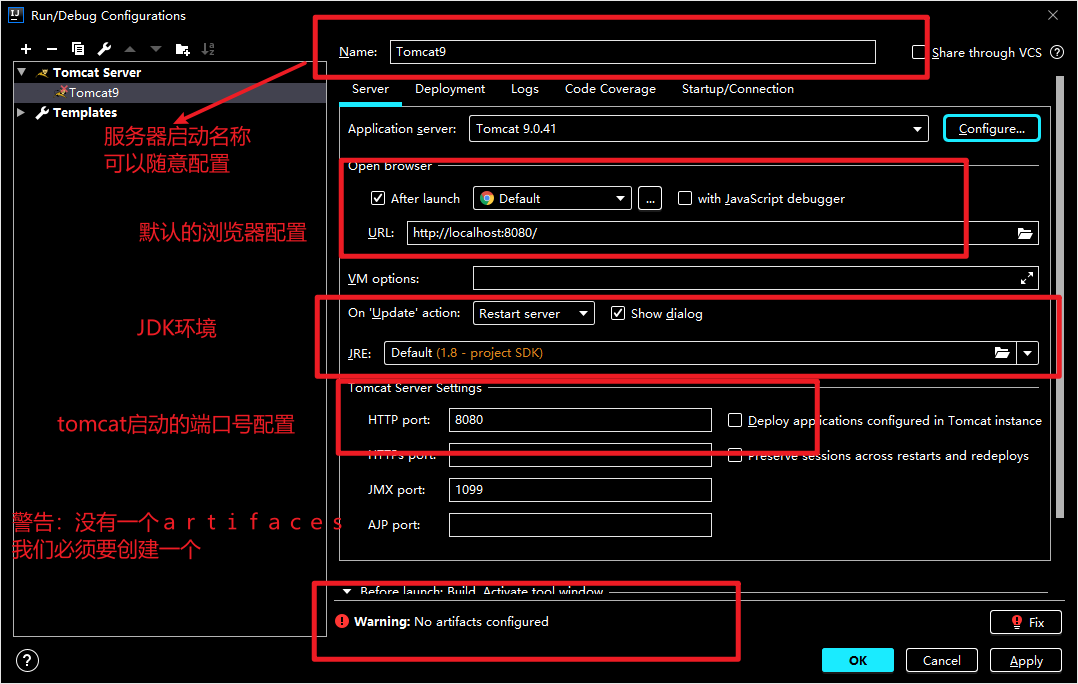Switch to the Logs tab

(525, 89)
